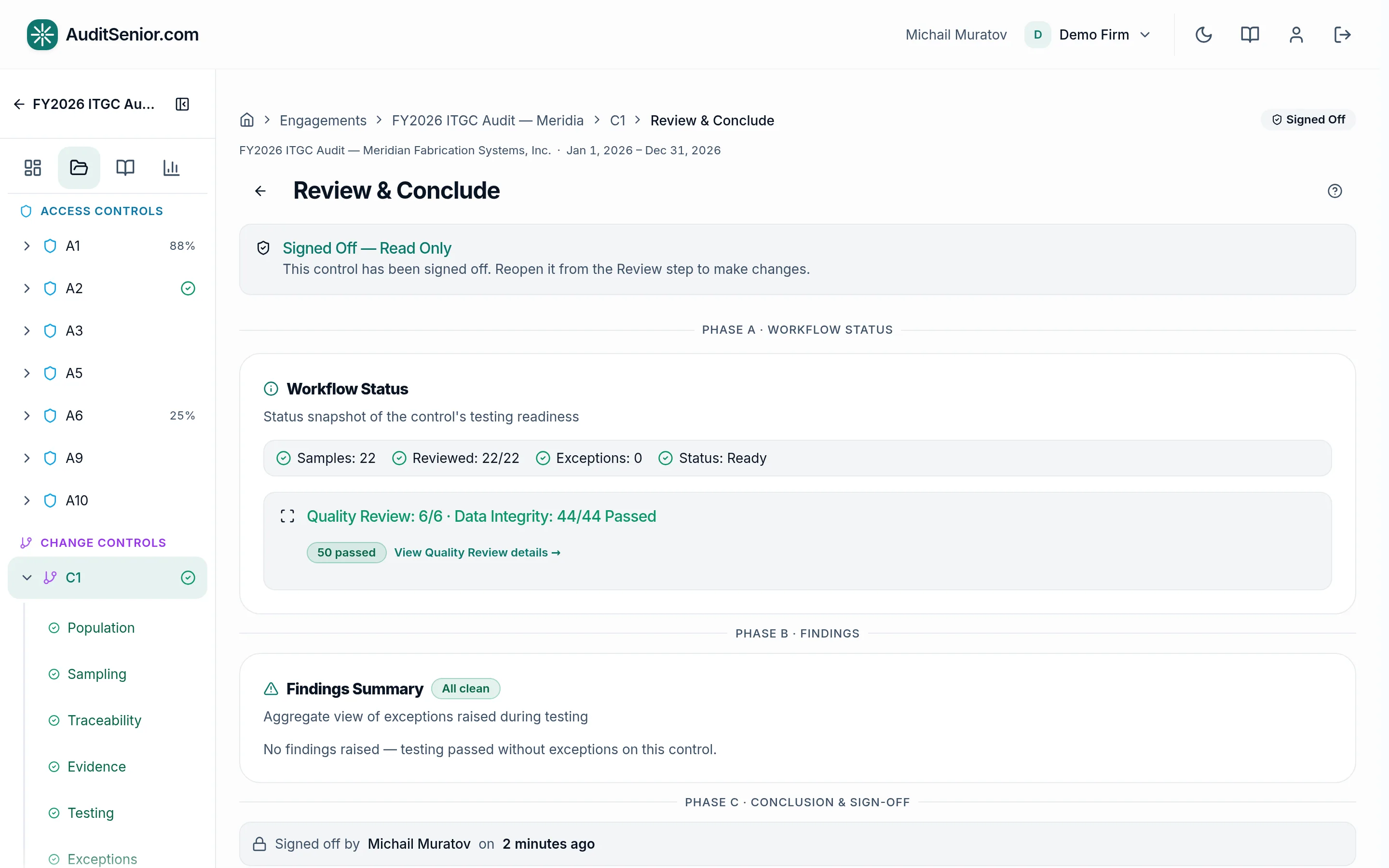Image resolution: width=1389 pixels, height=868 pixels.
Task: Toggle dark mode moon icon
Action: pyautogui.click(x=1203, y=34)
